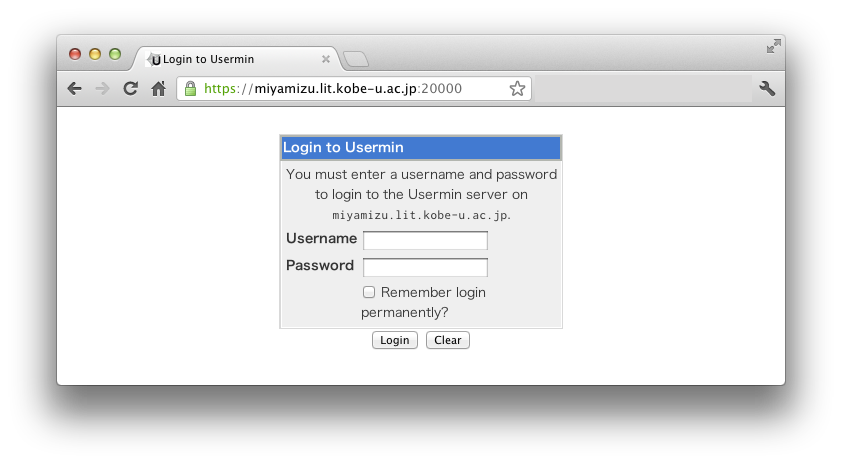Go back using the back arrow
842x464 pixels.
pos(75,89)
